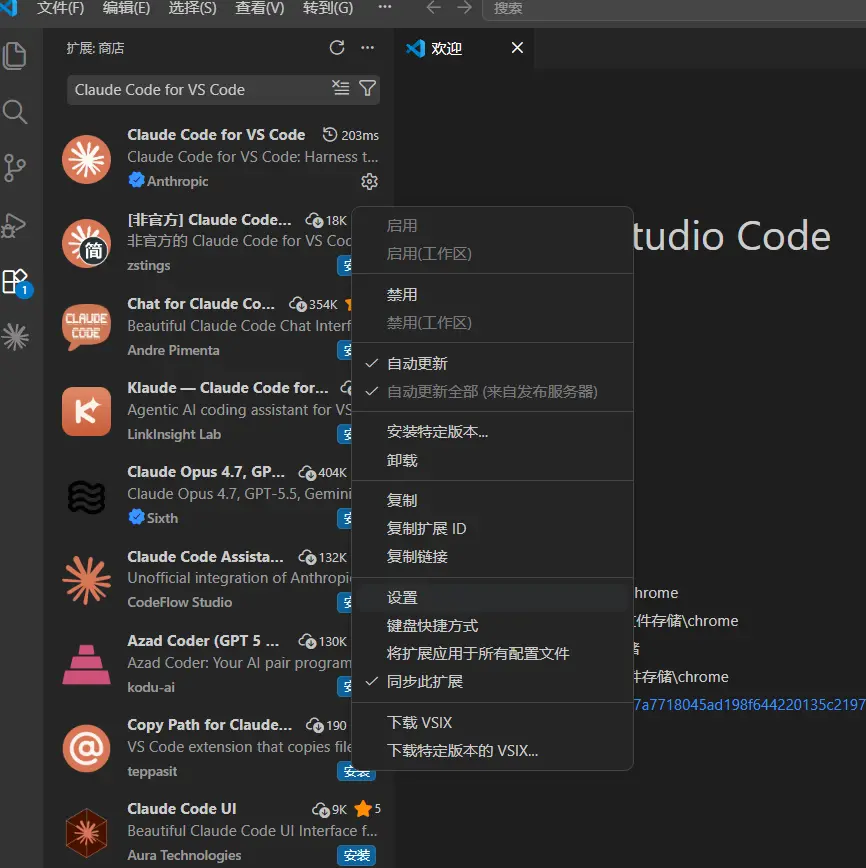Open the Search view in activity bar

tap(14, 112)
